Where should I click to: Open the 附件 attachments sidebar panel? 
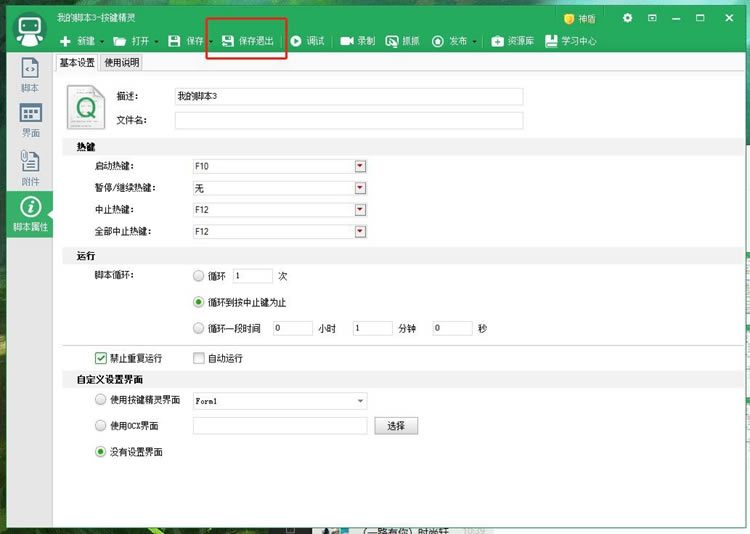30,167
